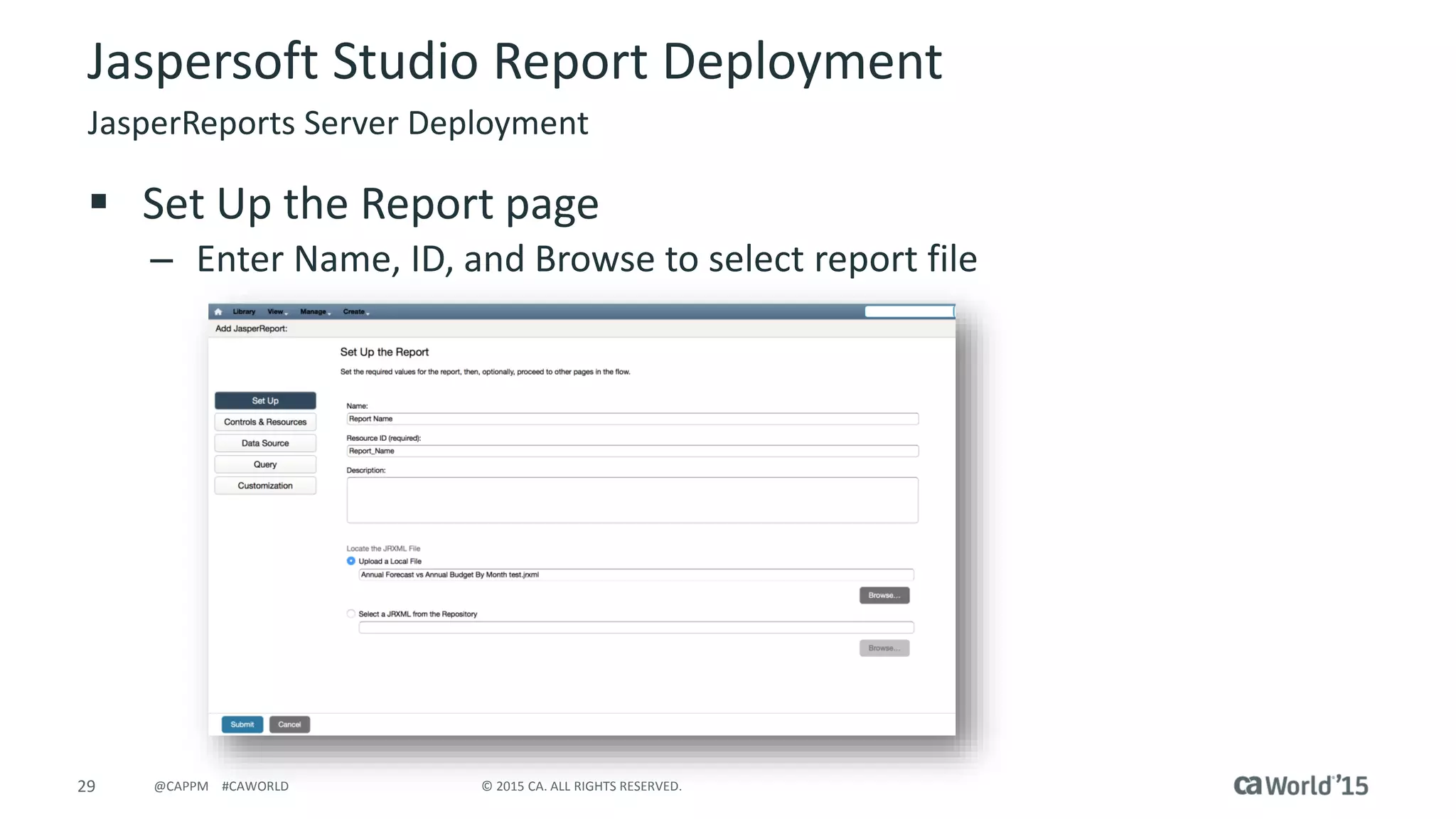Screen dimensions: 1456x819
Task: Click the '@CAPPM' footer handle
Action: 181,786
